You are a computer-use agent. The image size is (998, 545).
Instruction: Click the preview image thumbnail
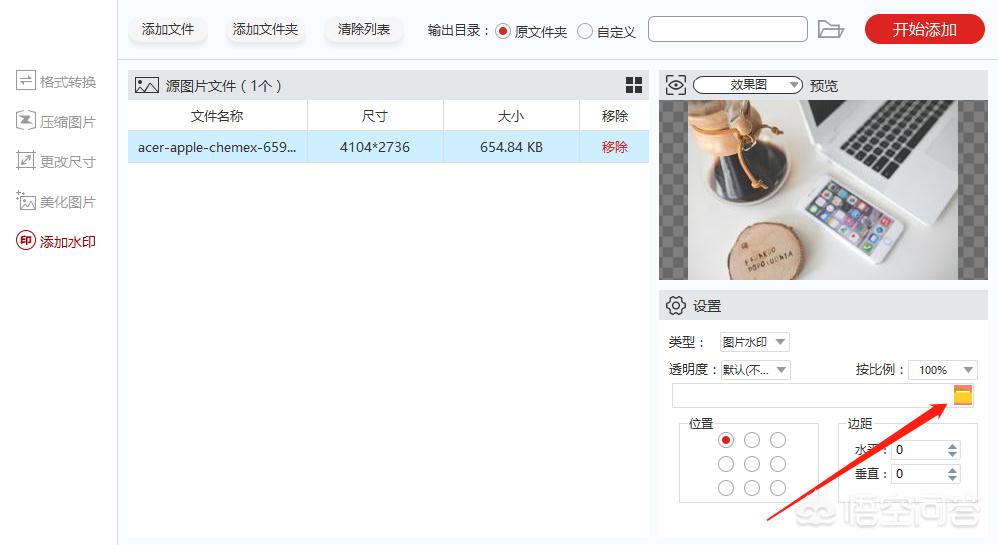[x=823, y=190]
